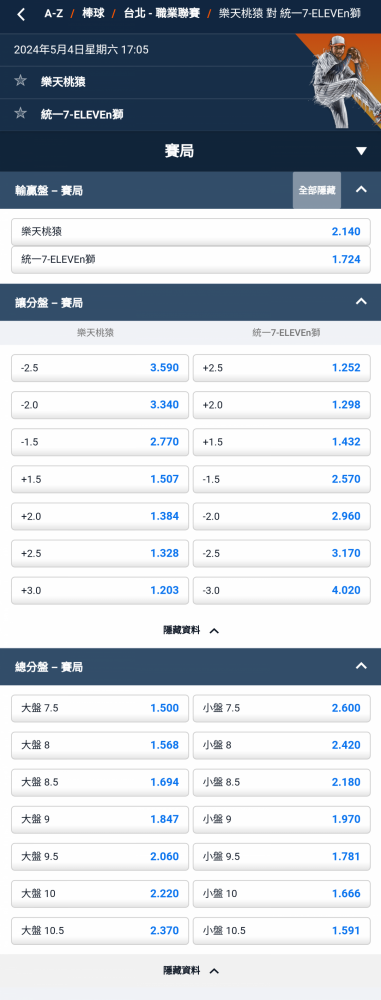381x1000 pixels.
Task: Favorite 樂天桃猿 with the star icon
Action: coord(20,81)
